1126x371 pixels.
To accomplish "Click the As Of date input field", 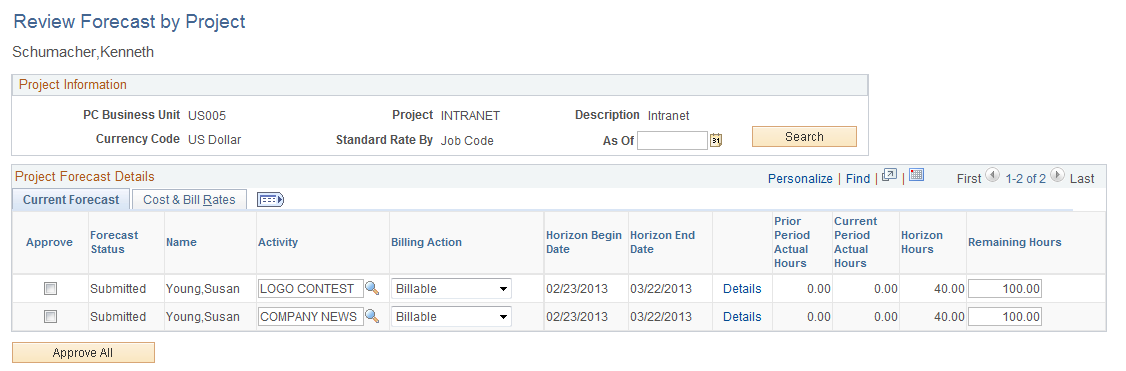I will pyautogui.click(x=673, y=141).
